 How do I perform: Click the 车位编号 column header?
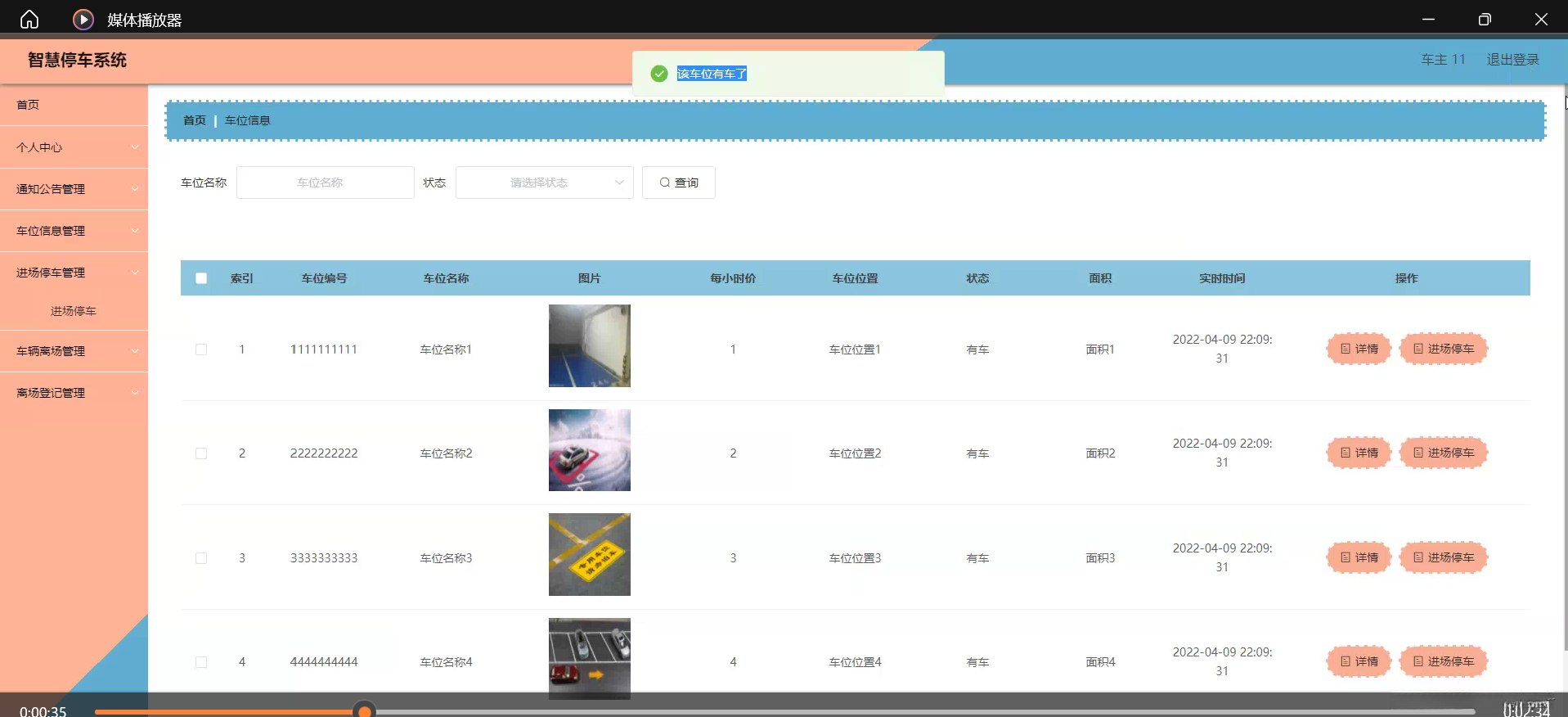coord(324,278)
